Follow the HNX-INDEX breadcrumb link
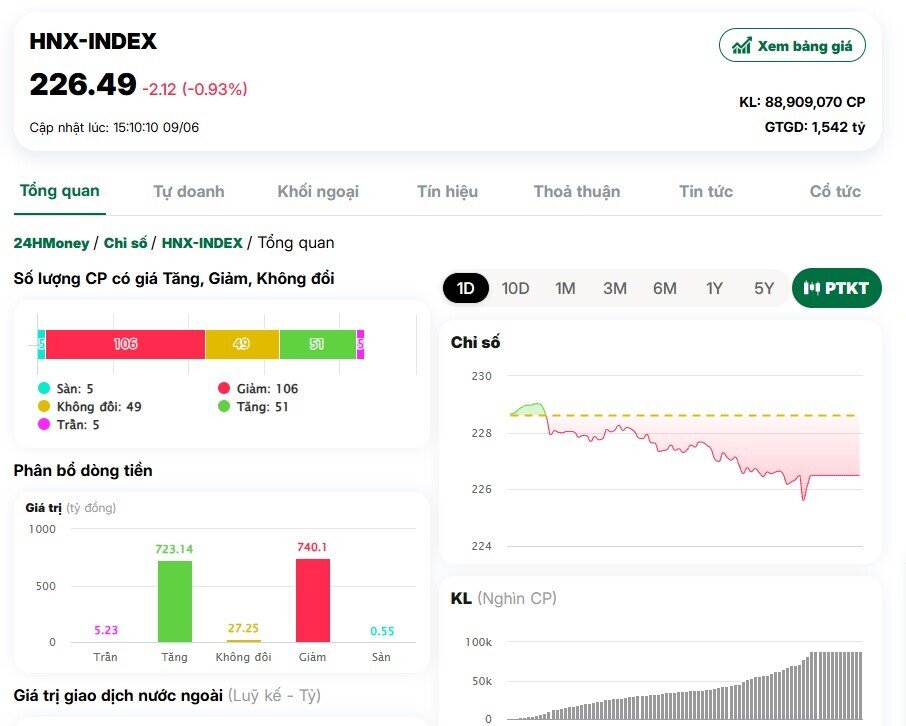This screenshot has width=906, height=726. click(202, 243)
